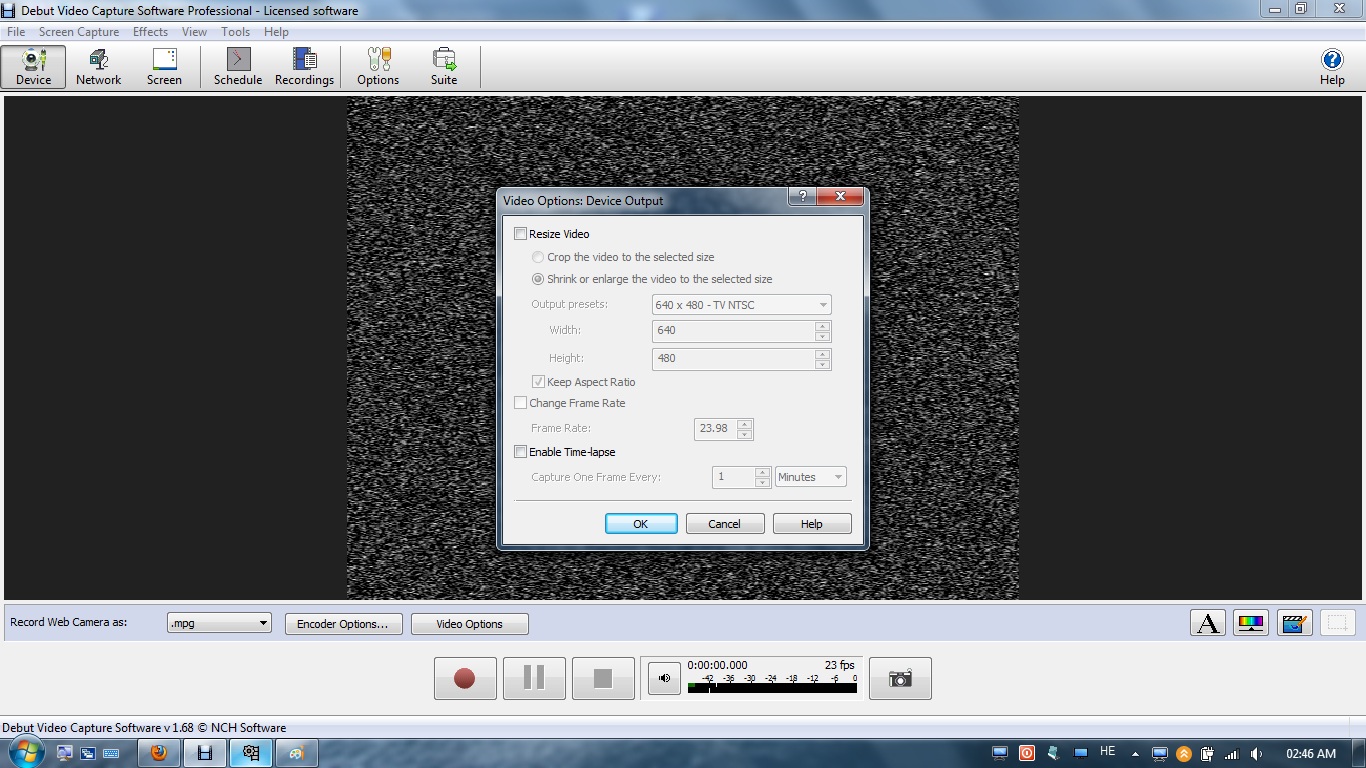Mute audio using the speaker button
Viewport: 1366px width, 768px height.
point(664,678)
